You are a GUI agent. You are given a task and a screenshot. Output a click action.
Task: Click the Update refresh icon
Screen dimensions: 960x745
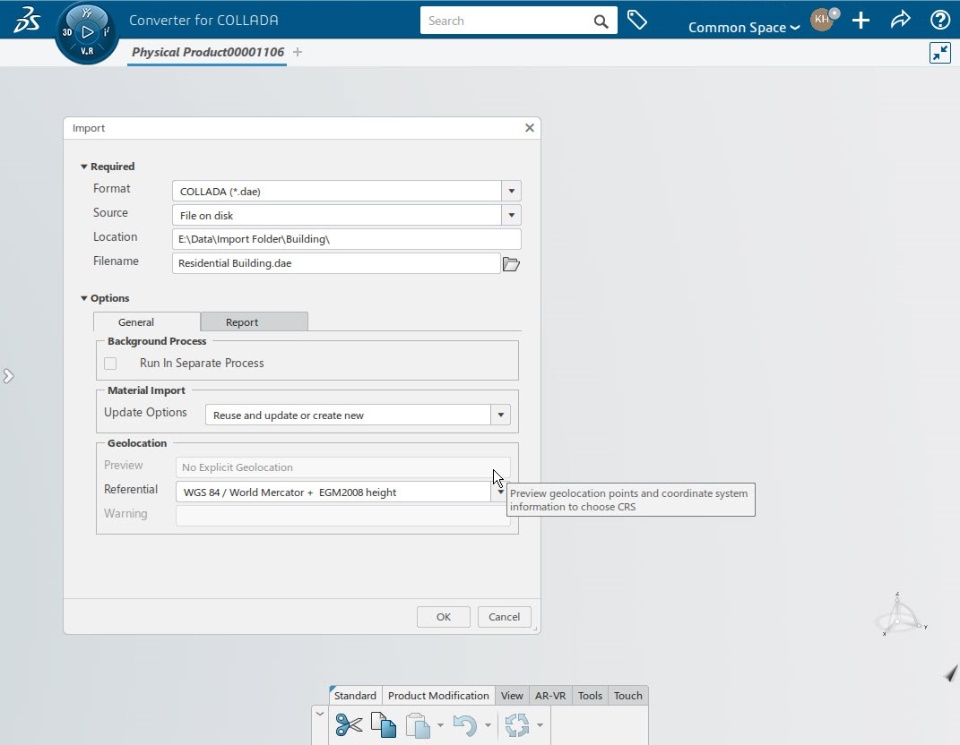tap(517, 725)
